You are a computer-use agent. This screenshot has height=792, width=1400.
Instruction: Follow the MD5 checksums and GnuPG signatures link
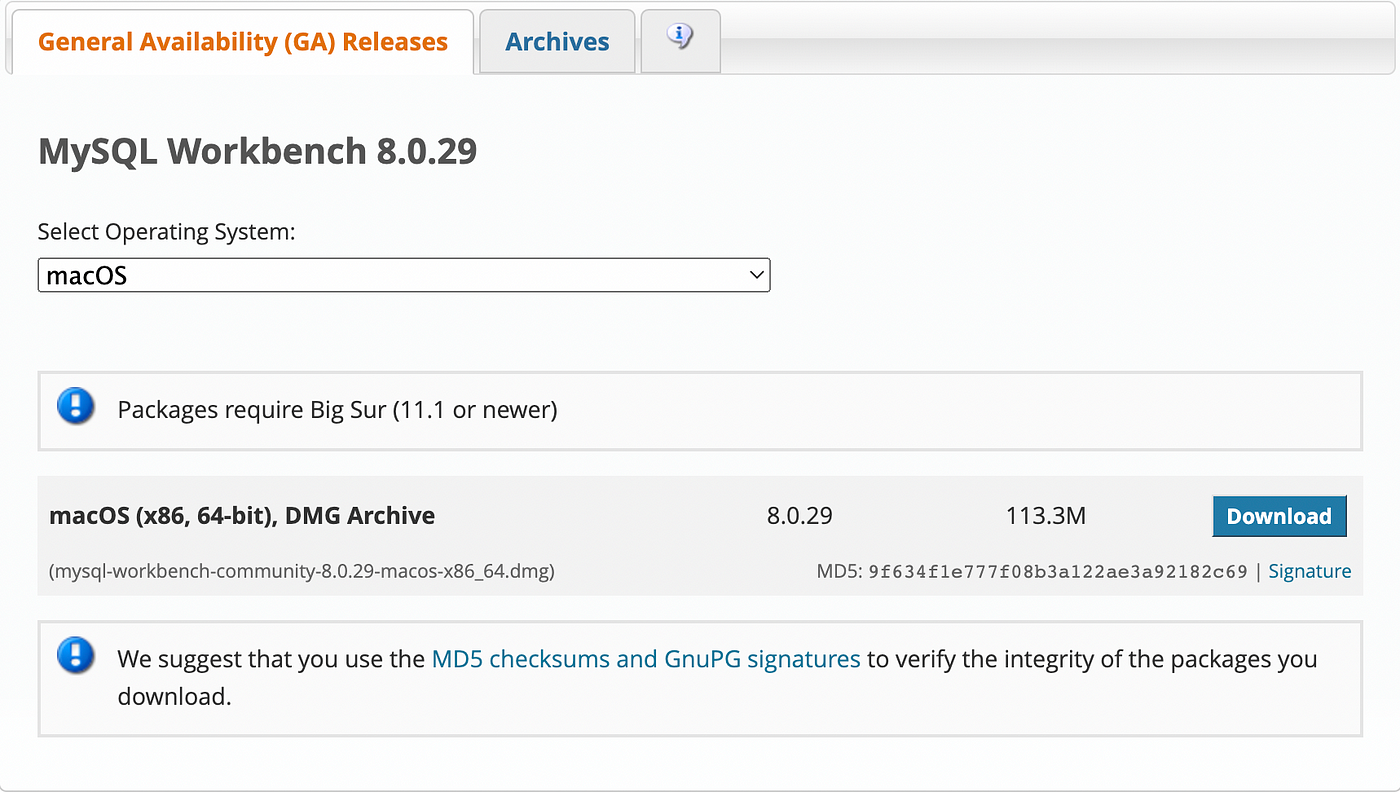(x=645, y=659)
